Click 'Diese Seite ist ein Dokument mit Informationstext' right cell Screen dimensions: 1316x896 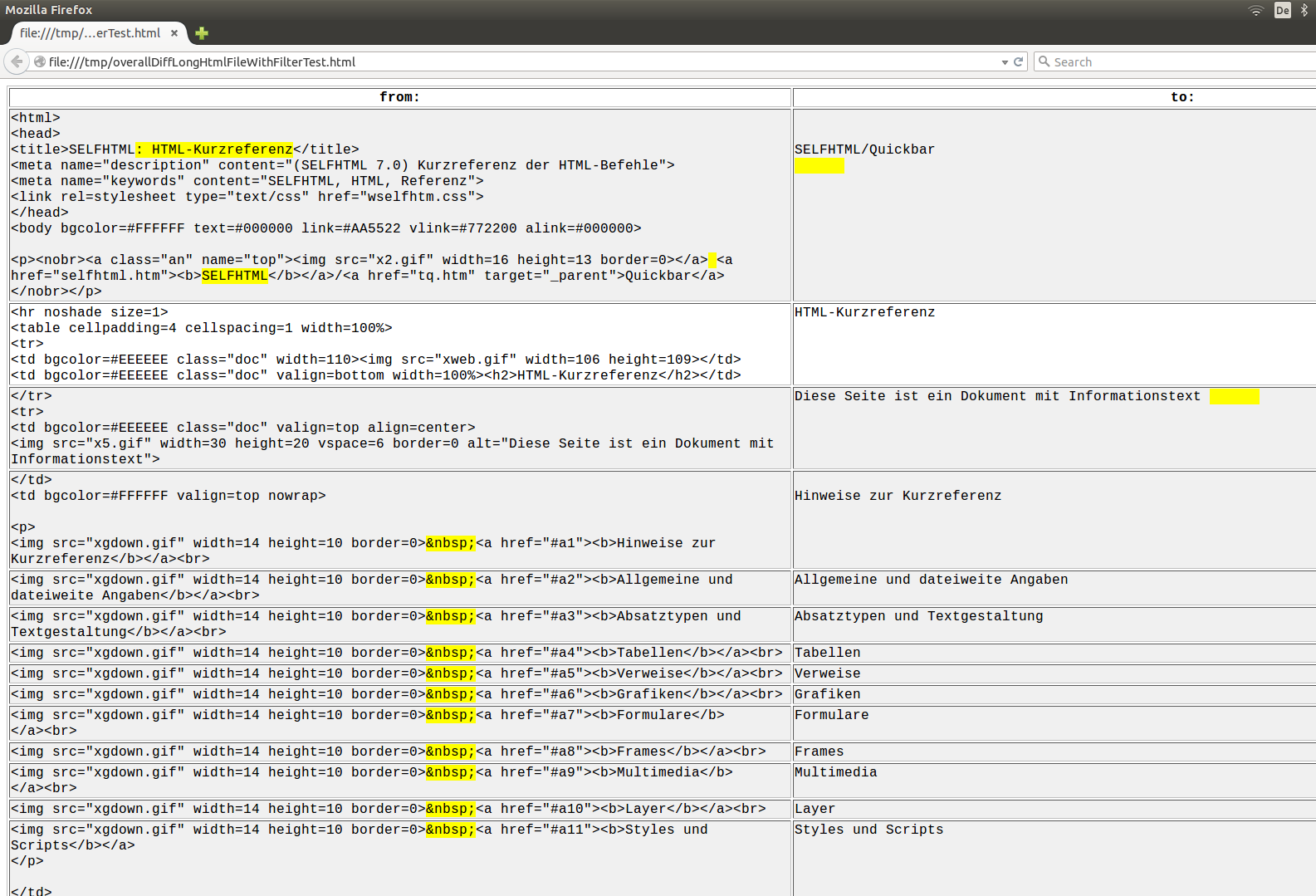pos(997,396)
